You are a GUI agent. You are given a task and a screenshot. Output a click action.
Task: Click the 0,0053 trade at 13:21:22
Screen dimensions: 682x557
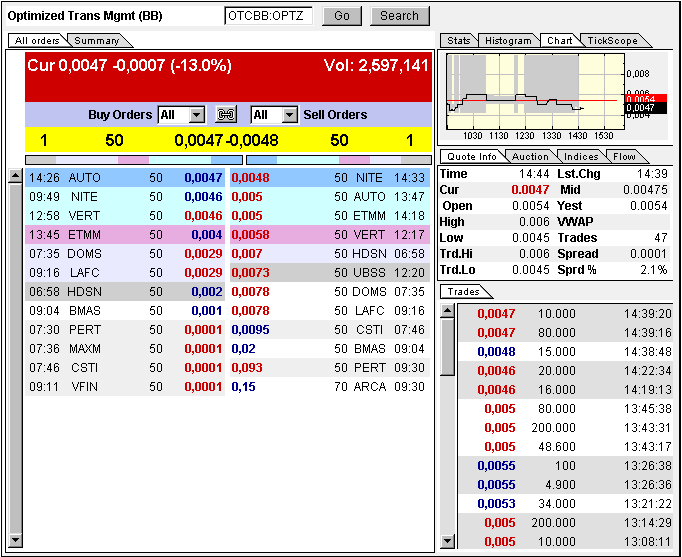pyautogui.click(x=565, y=504)
